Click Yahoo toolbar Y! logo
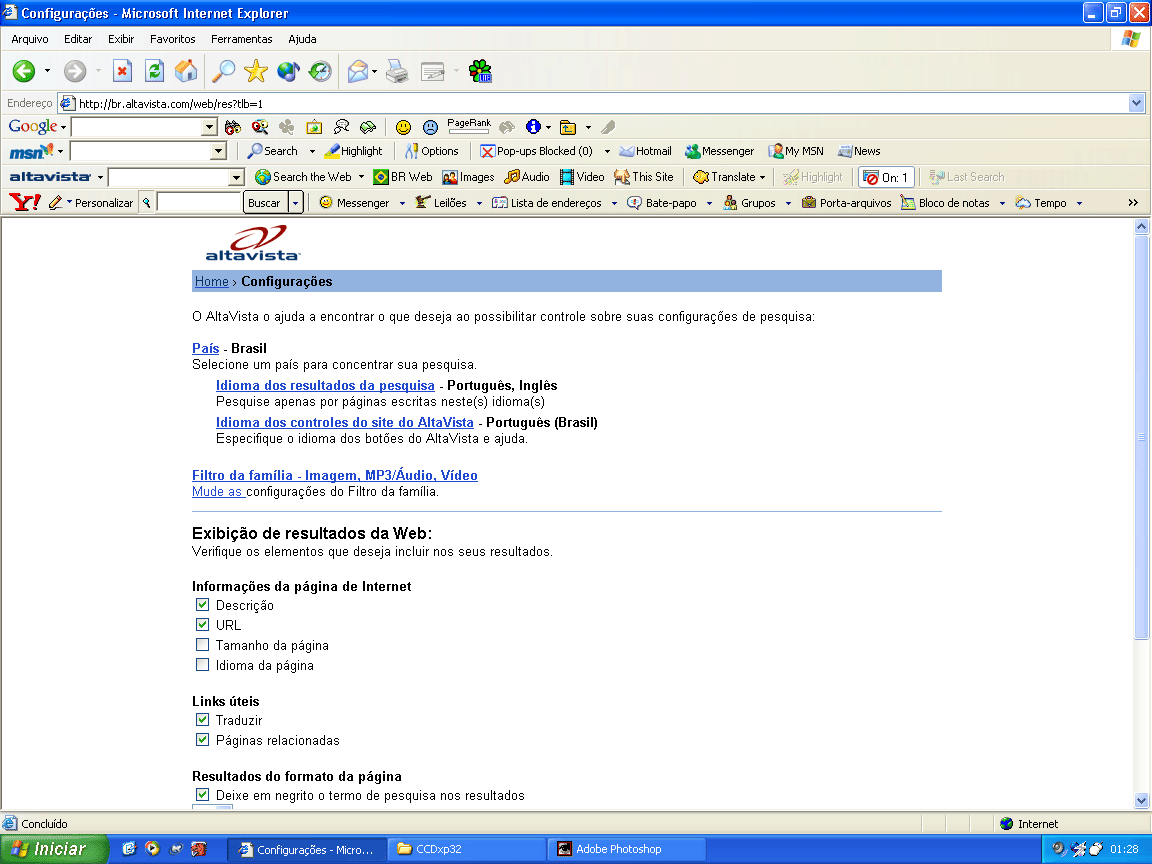This screenshot has width=1152, height=864. (x=24, y=202)
